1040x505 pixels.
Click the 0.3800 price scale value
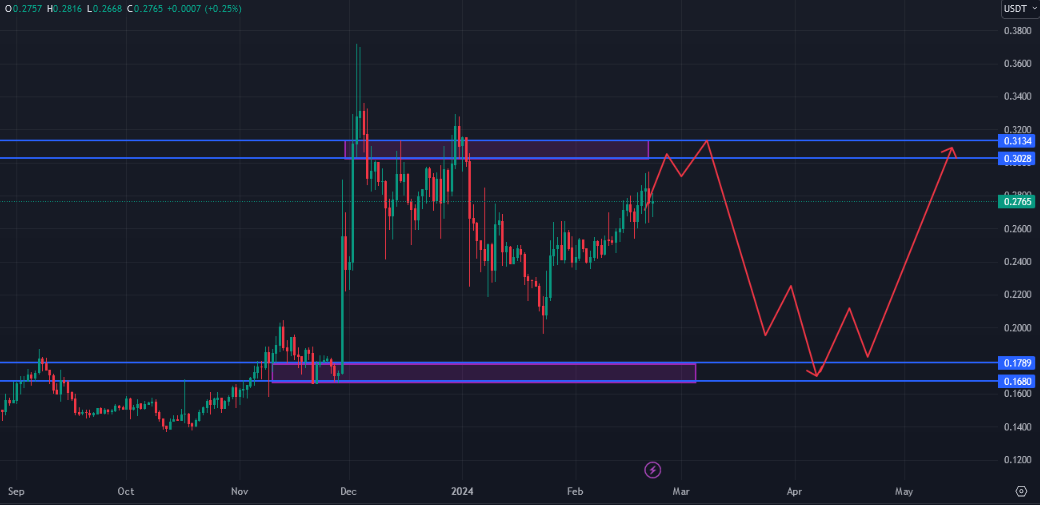tap(1017, 31)
